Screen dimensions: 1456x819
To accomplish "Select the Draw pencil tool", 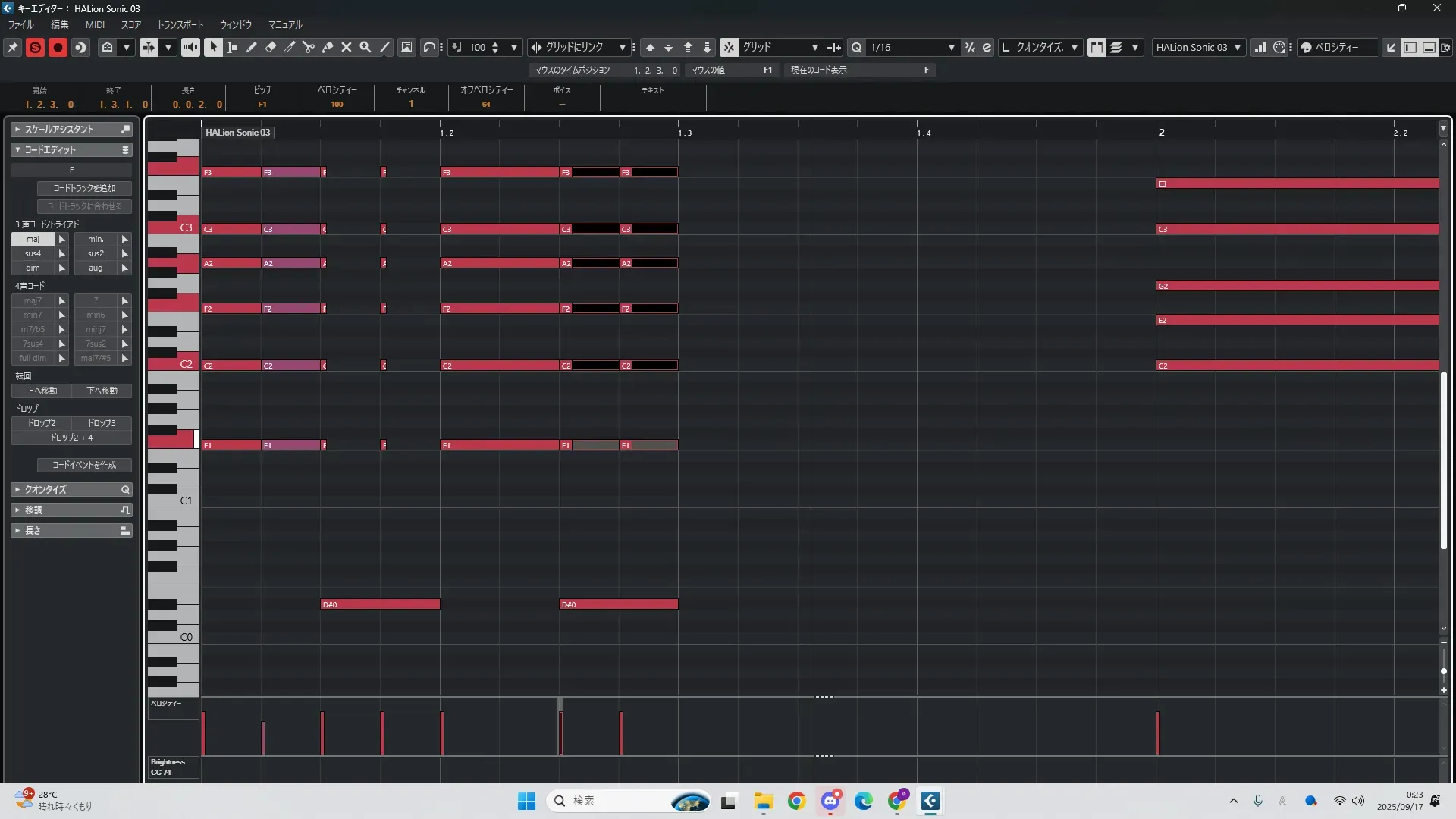I will click(252, 47).
